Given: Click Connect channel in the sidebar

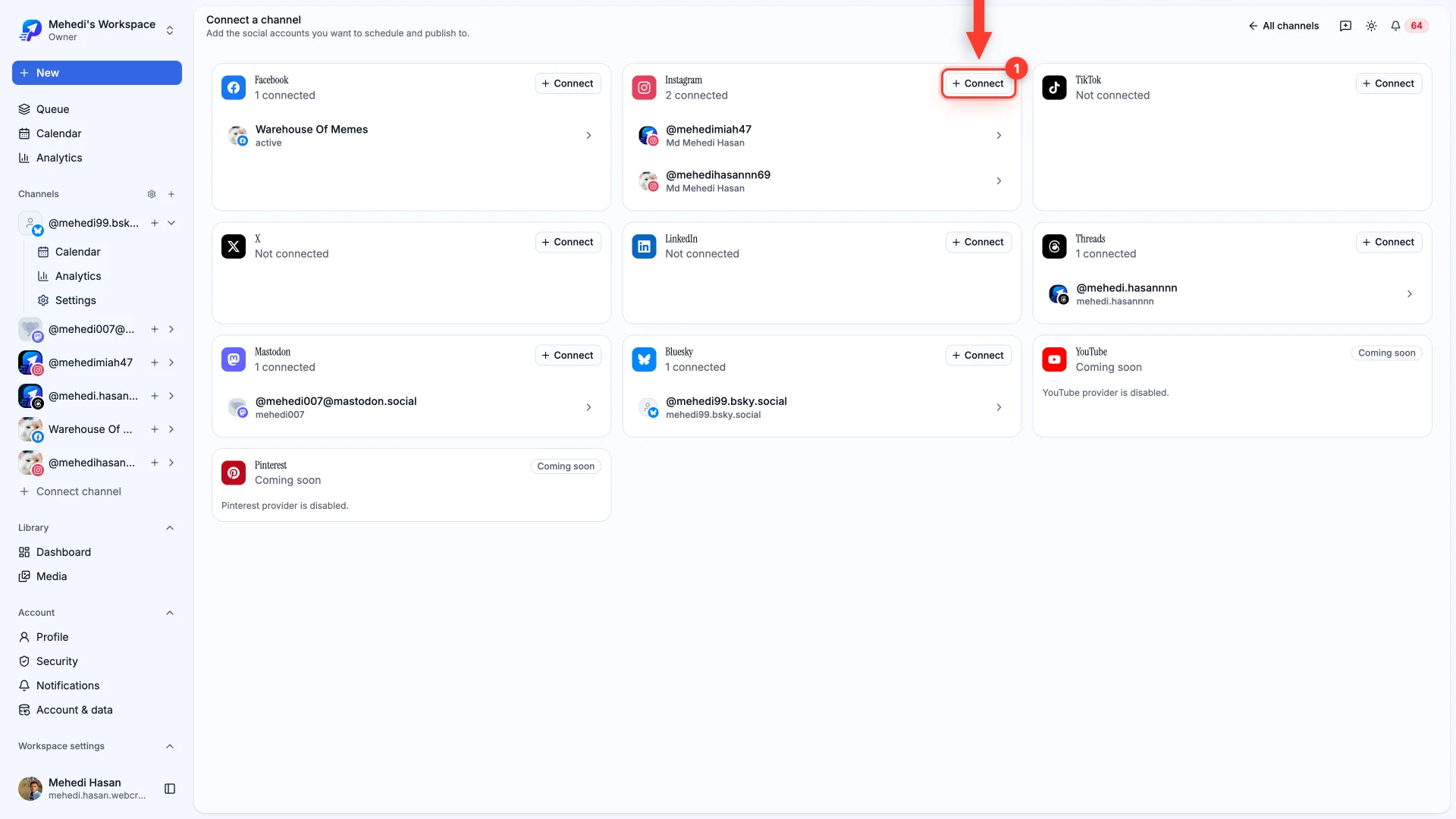Looking at the screenshot, I should click(97, 491).
